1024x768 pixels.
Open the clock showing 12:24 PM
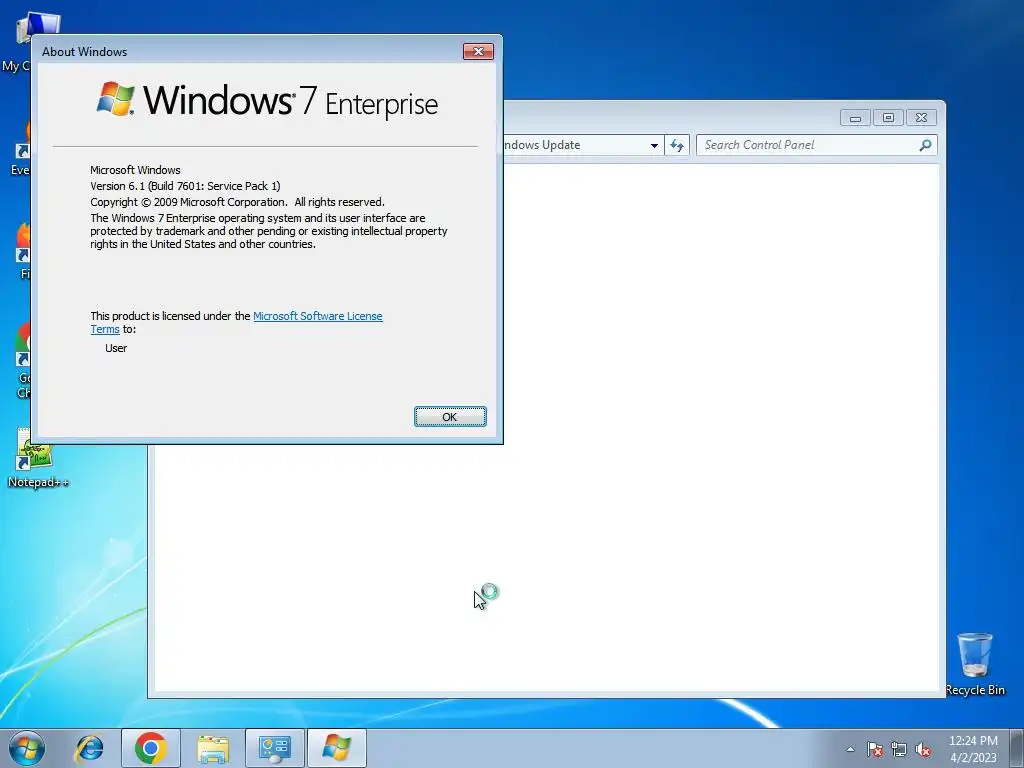[x=973, y=749]
